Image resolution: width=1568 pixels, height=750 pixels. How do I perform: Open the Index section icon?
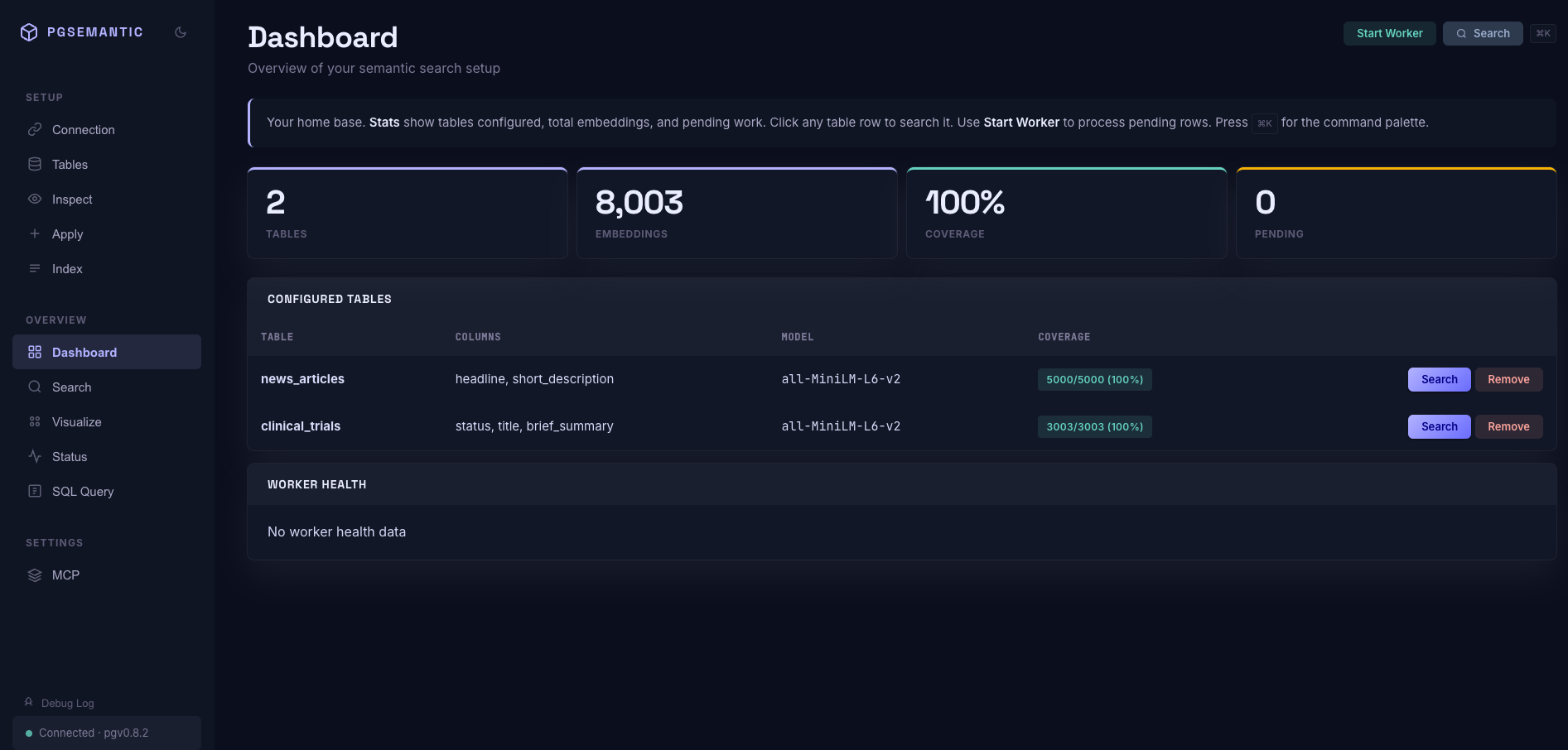click(x=35, y=268)
